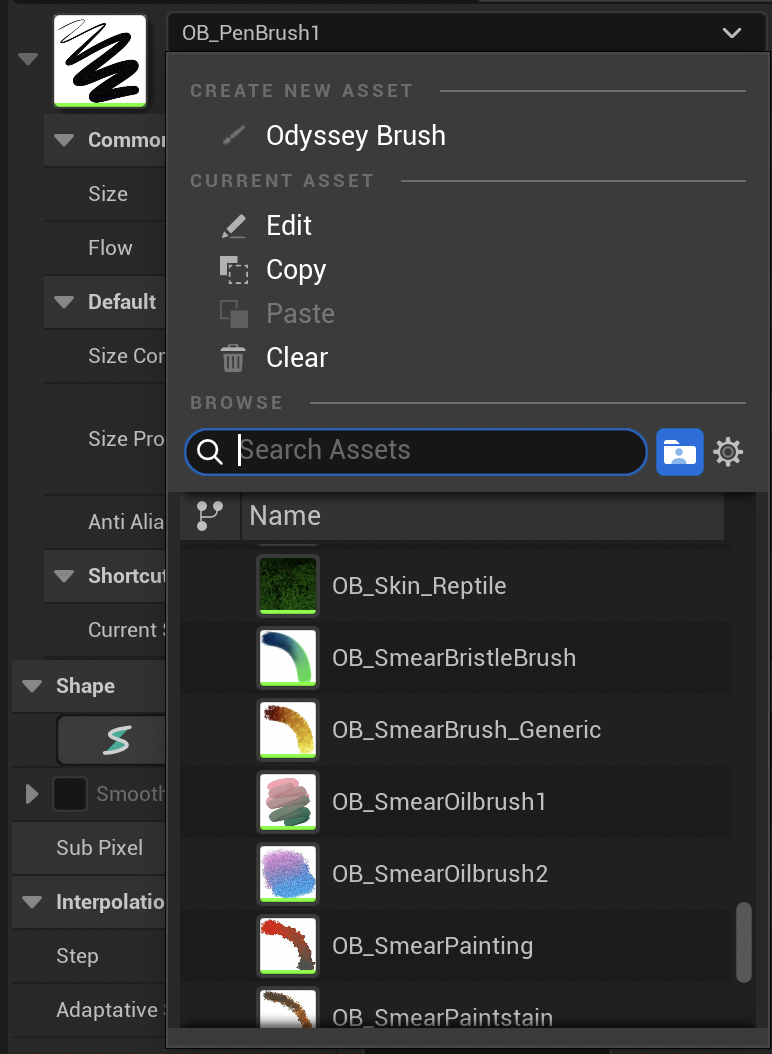Collapse the Shape section

click(32, 686)
